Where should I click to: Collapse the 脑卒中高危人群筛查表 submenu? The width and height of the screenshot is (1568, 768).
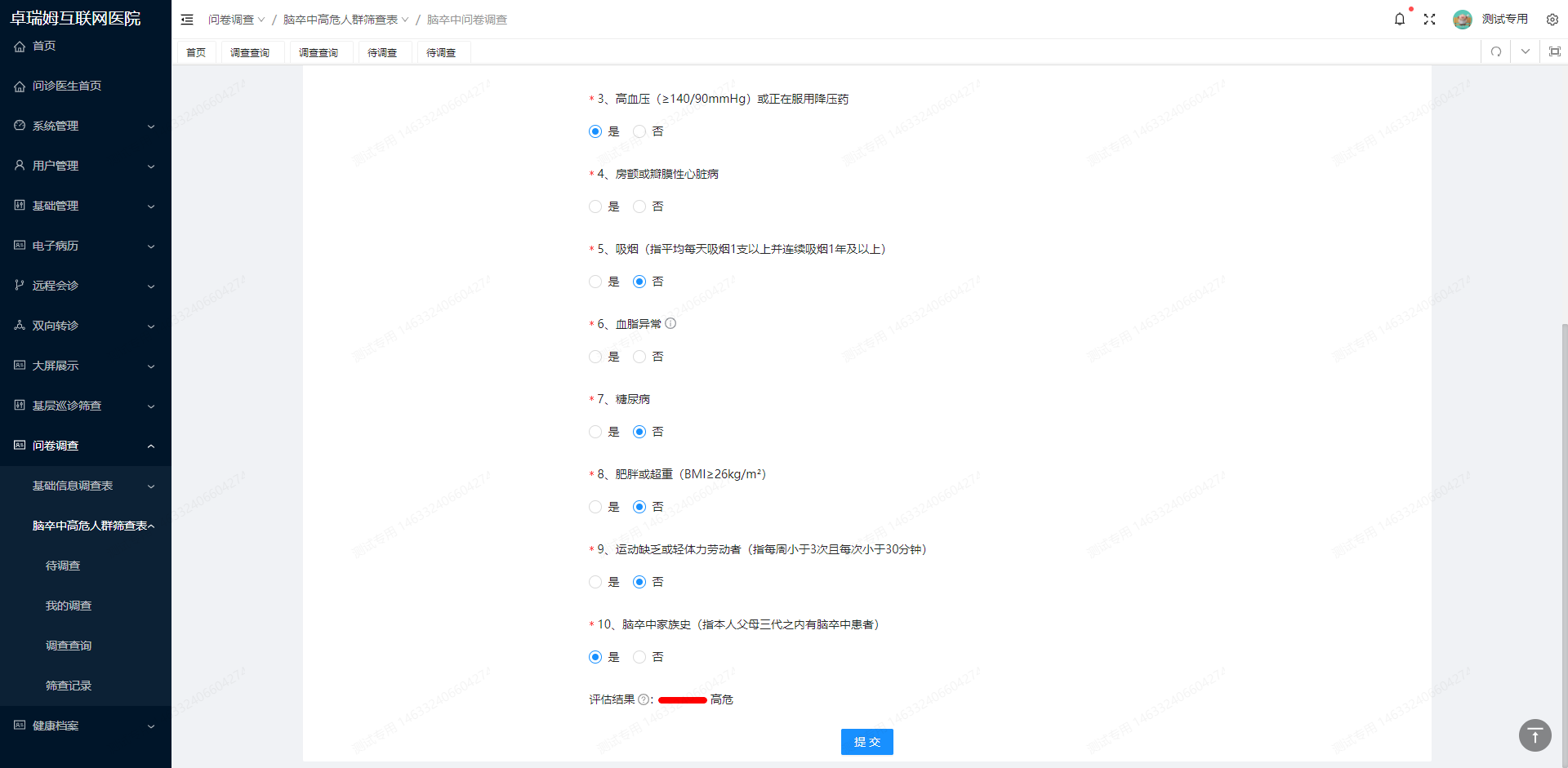(x=92, y=526)
